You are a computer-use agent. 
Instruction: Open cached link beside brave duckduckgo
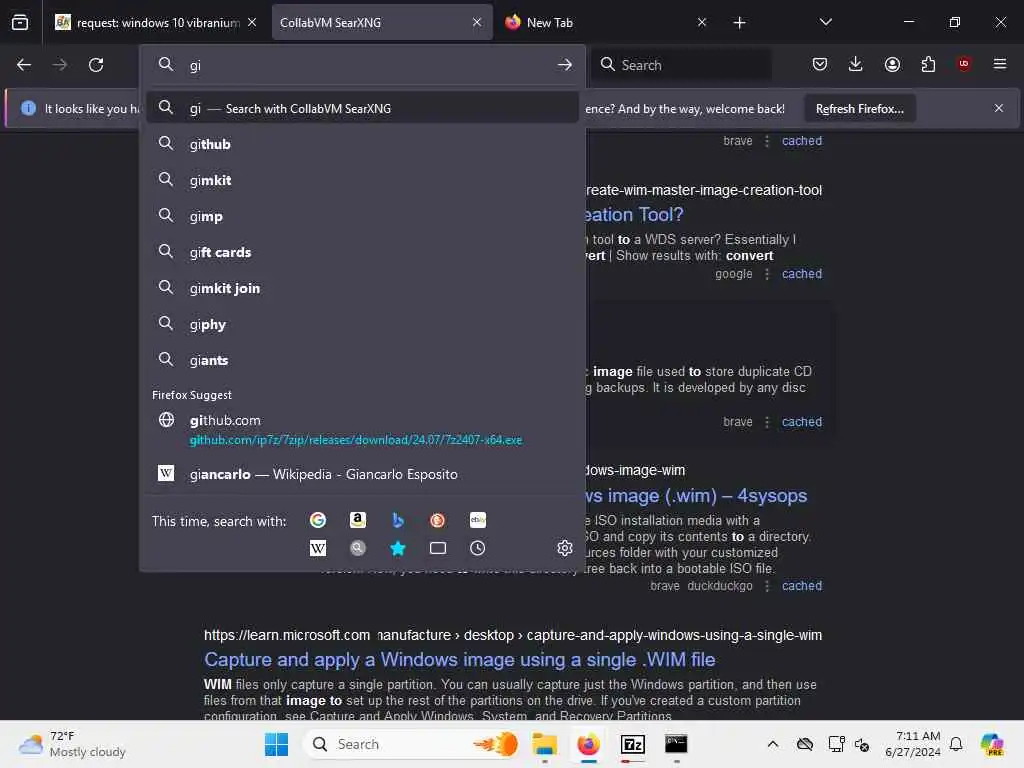pos(802,586)
